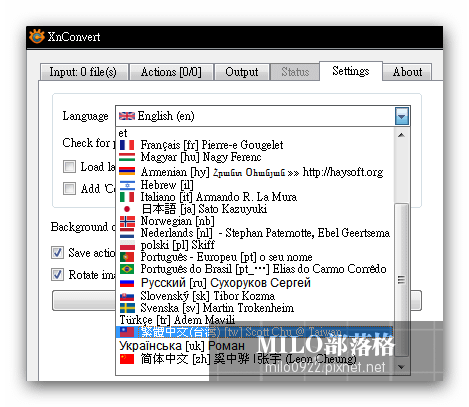Pick Norwegian [nb] language

pos(255,221)
